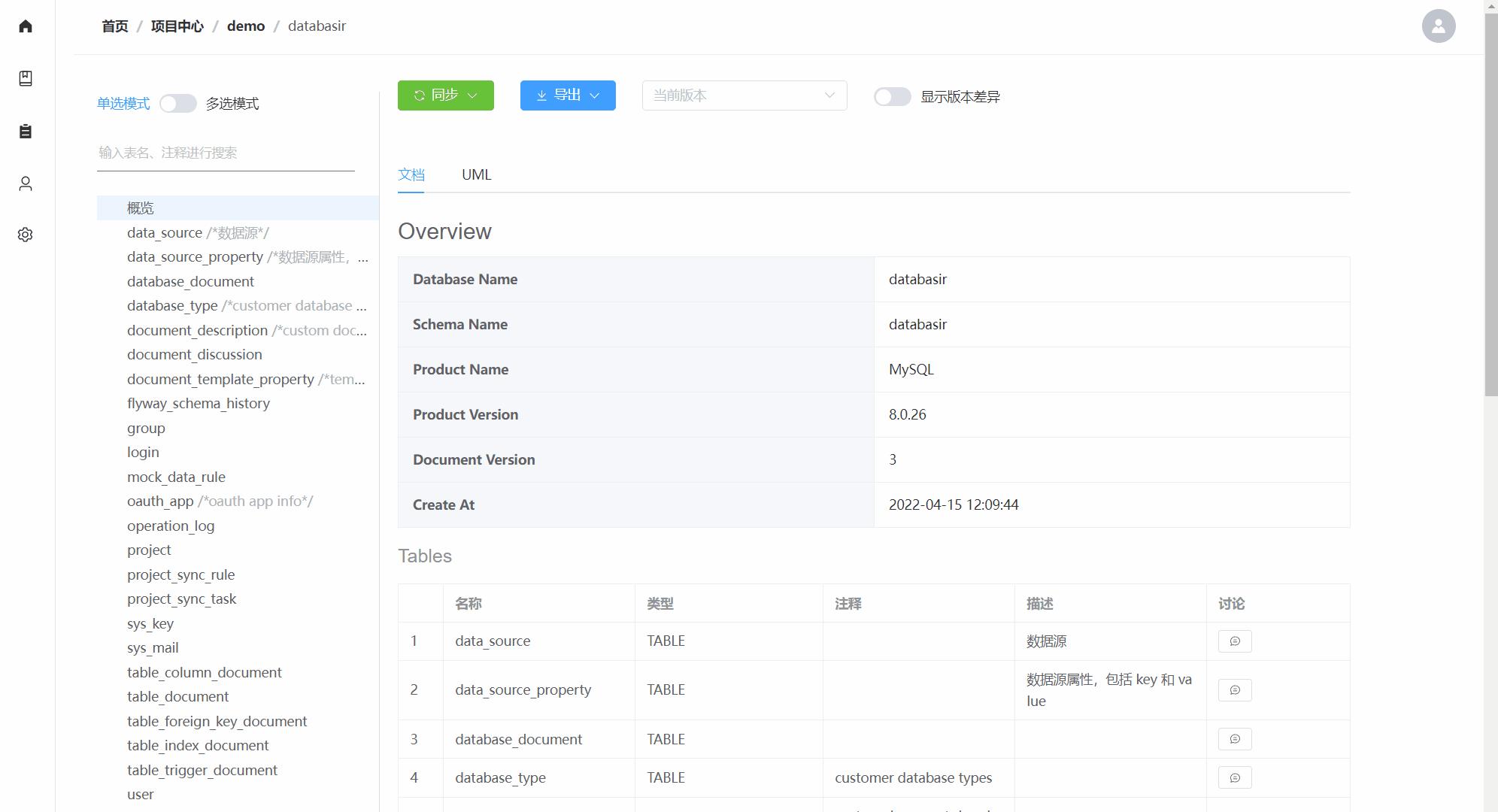Enable the 显示版本差异 switch
Screen dimensions: 1498x812
pyautogui.click(x=892, y=97)
